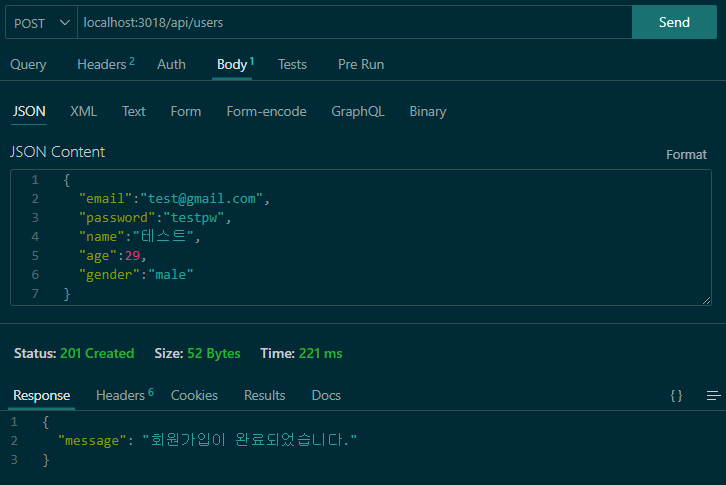Select JSON body type
The height and width of the screenshot is (485, 726).
[x=29, y=111]
